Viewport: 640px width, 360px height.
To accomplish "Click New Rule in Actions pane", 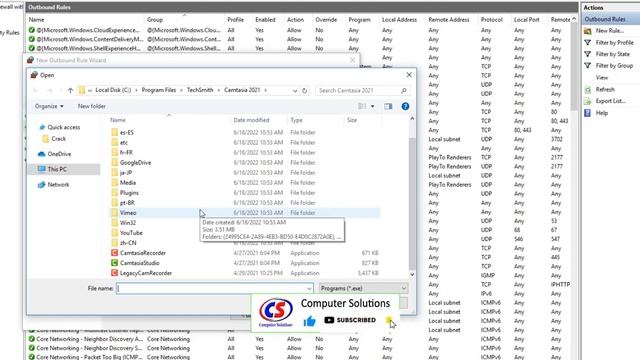I will click(x=609, y=31).
